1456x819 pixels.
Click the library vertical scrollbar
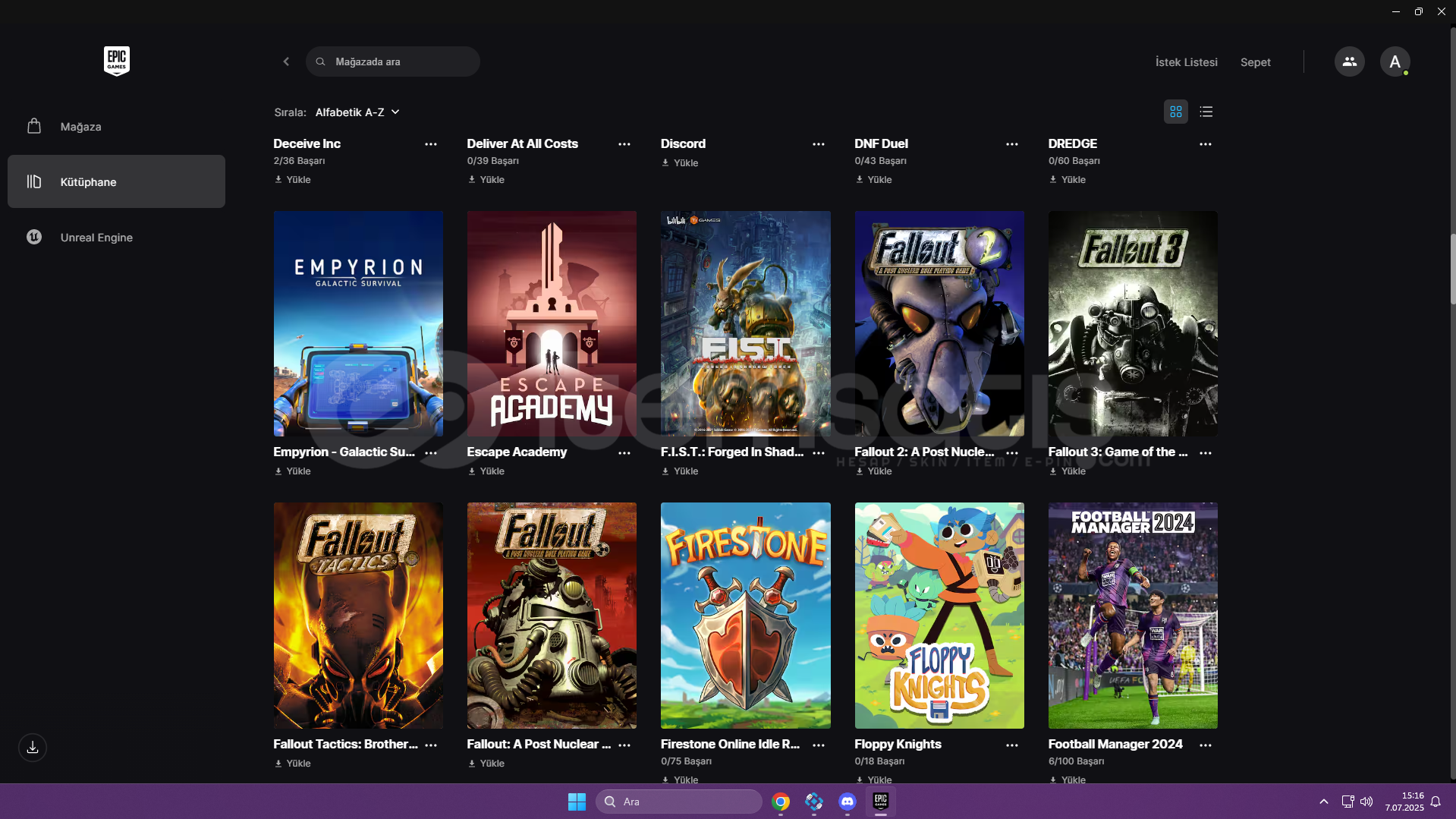(1452, 269)
